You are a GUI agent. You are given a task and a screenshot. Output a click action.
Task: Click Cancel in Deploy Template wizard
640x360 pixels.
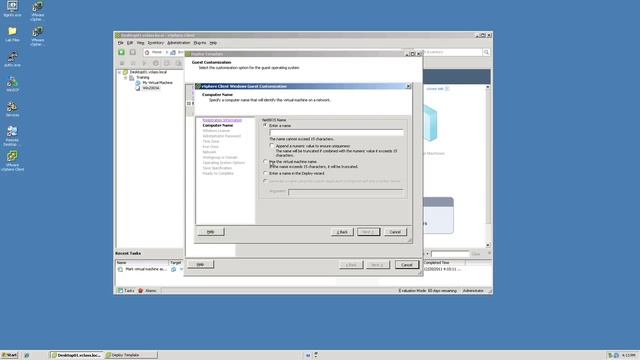[x=407, y=265]
